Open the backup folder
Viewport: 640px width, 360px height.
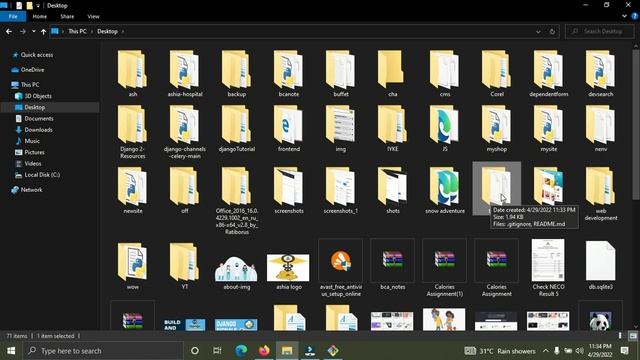(236, 73)
